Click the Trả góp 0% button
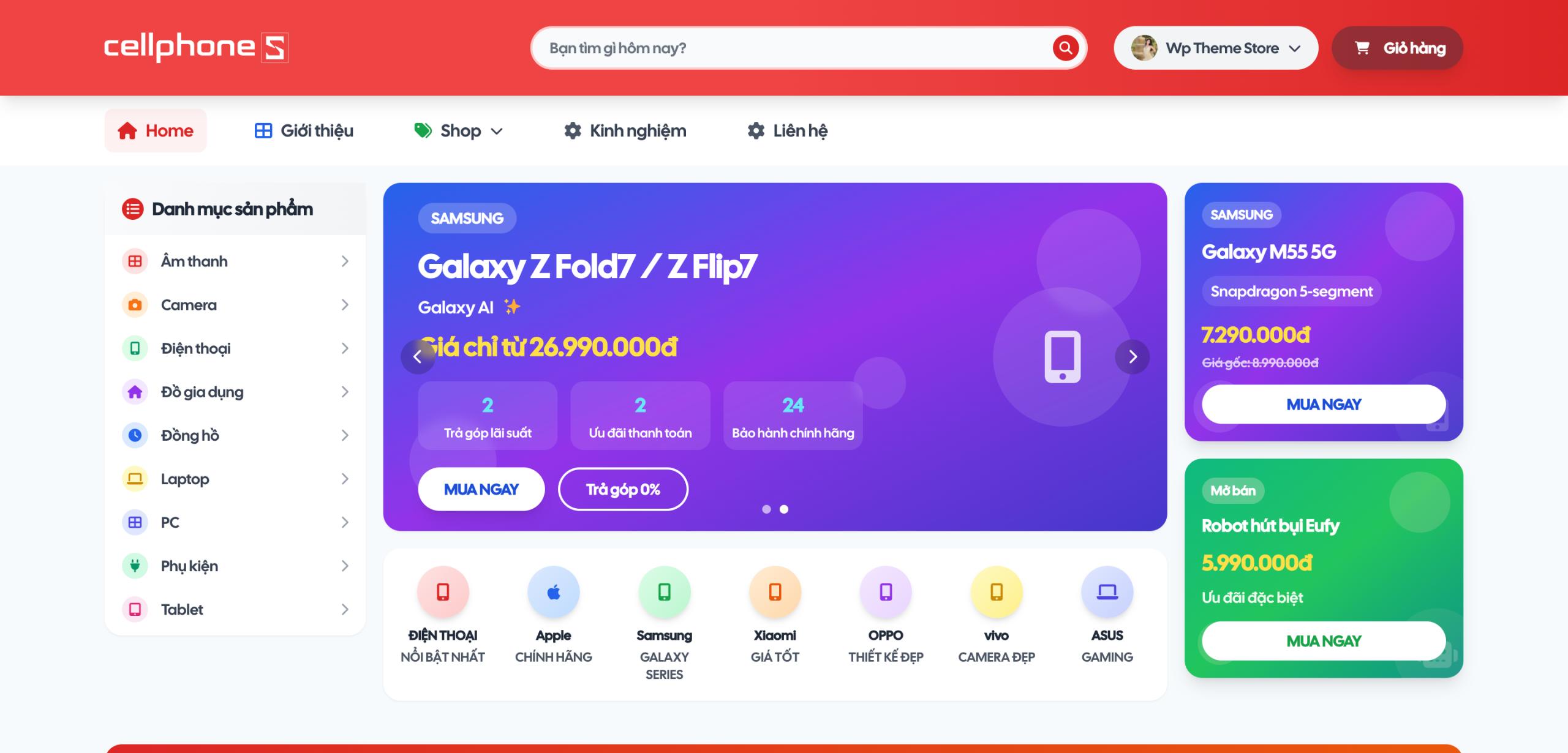Screen dimensions: 1568x753 click(x=623, y=489)
